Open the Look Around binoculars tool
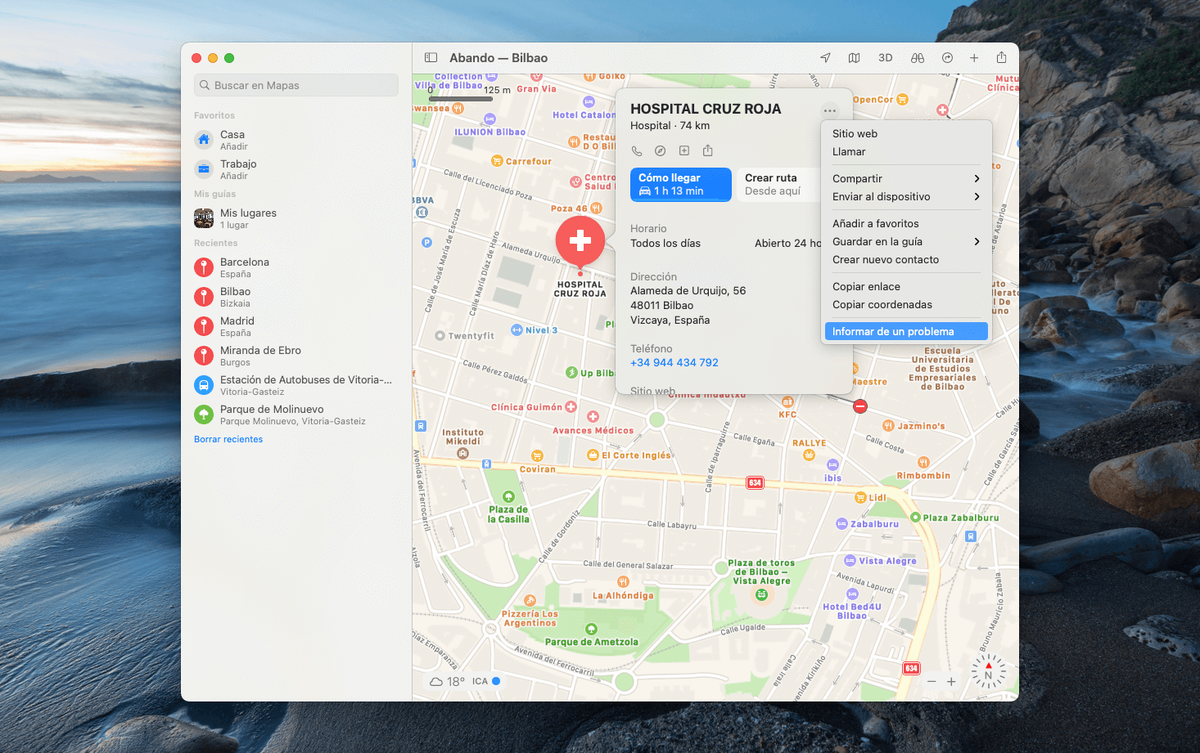 tap(916, 57)
